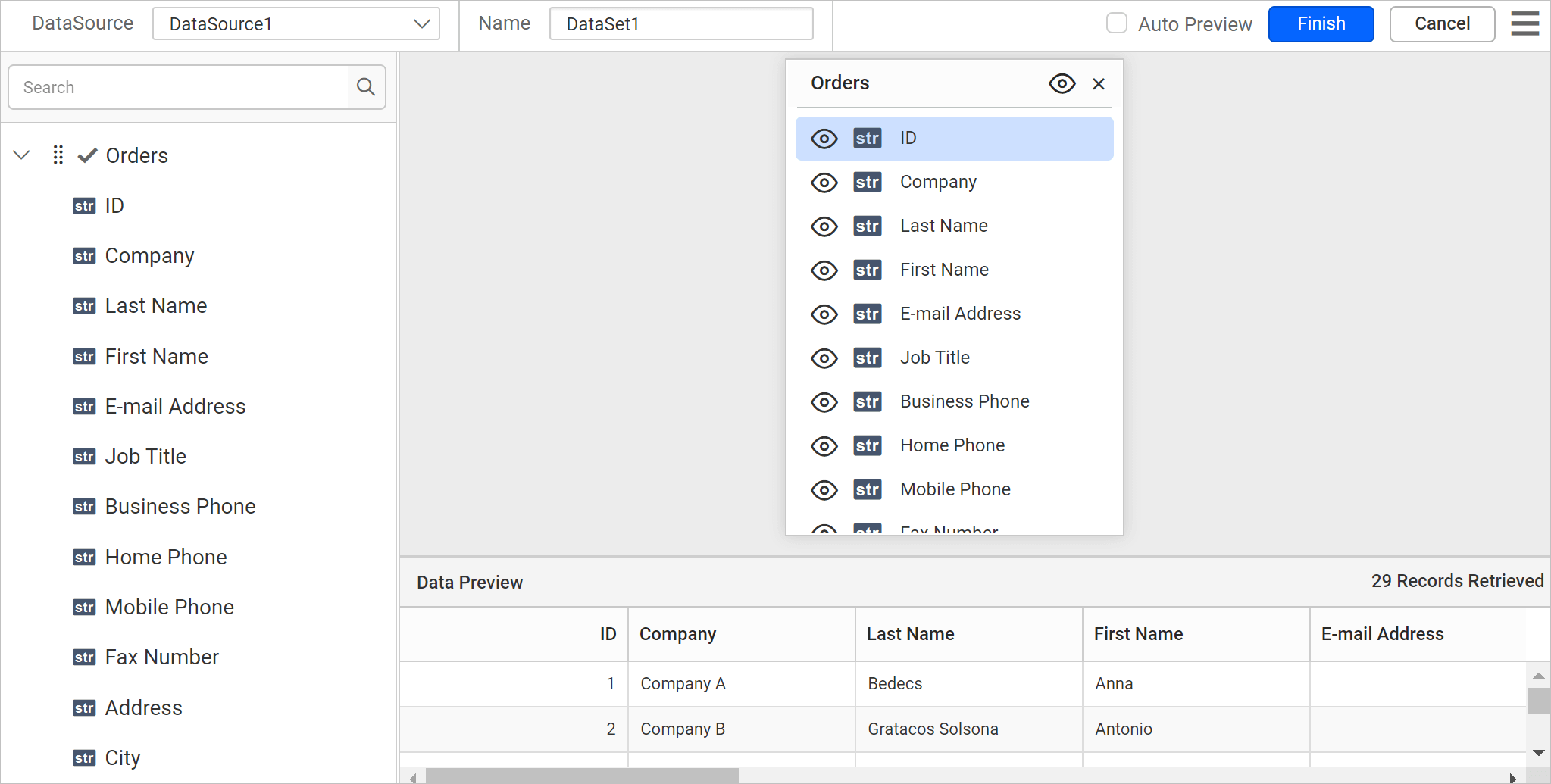The width and height of the screenshot is (1551, 784).
Task: Click checkmark icon beside Orders table
Action: click(x=88, y=155)
